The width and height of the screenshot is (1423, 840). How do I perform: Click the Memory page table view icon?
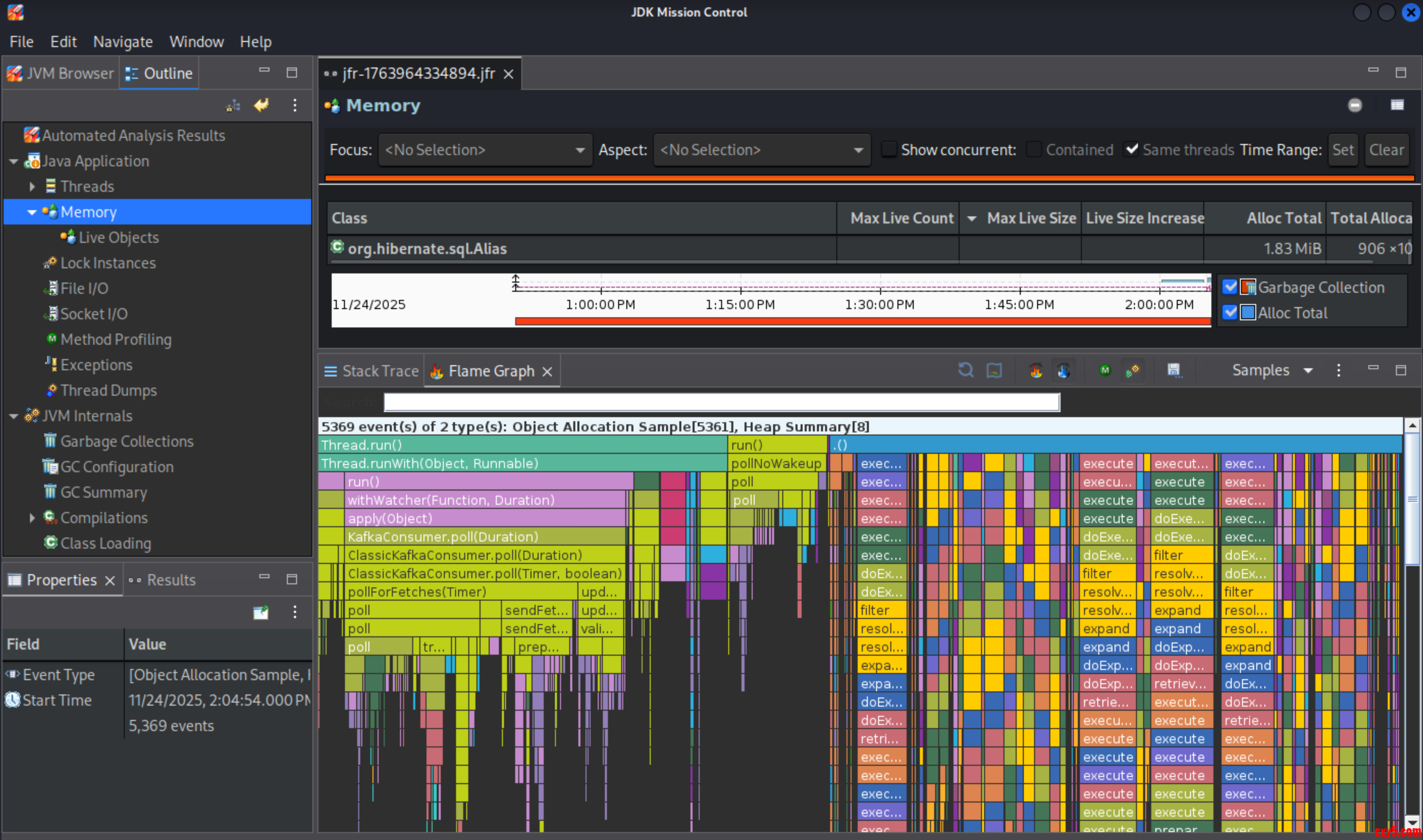coord(1397,105)
